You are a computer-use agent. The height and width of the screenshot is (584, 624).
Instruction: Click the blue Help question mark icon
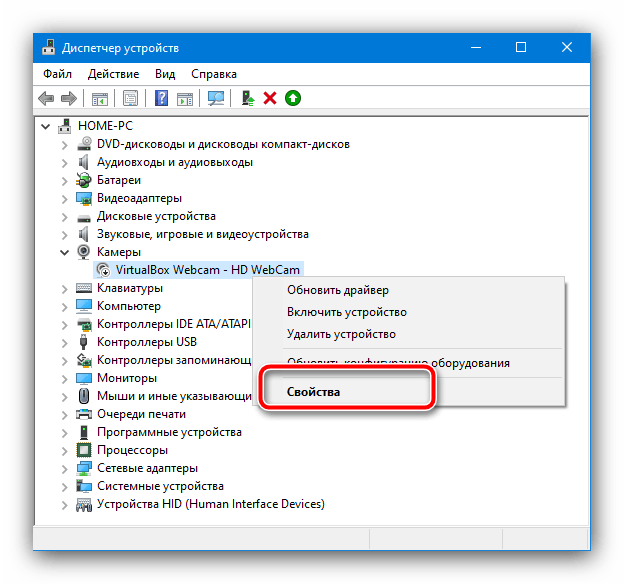pos(161,98)
